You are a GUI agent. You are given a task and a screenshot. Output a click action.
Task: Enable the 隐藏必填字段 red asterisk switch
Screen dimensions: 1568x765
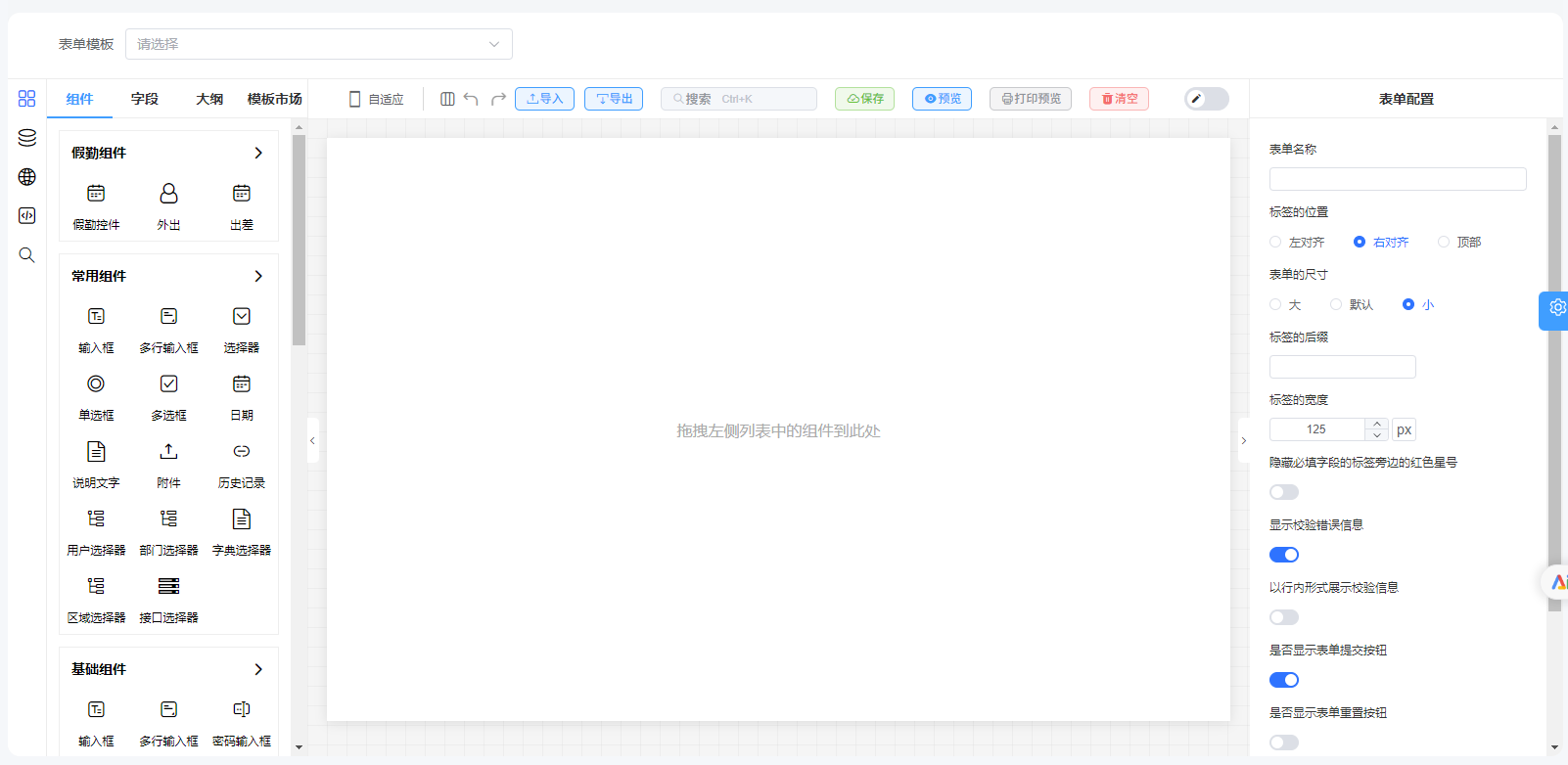(x=1284, y=492)
